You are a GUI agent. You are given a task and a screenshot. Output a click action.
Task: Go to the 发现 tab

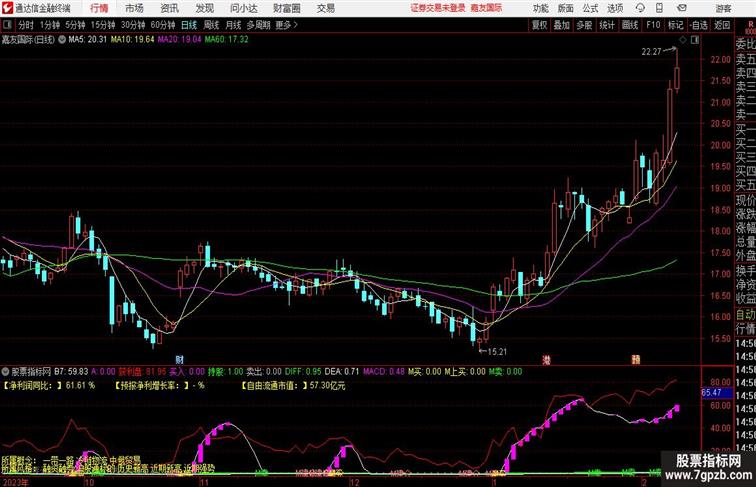click(x=204, y=8)
